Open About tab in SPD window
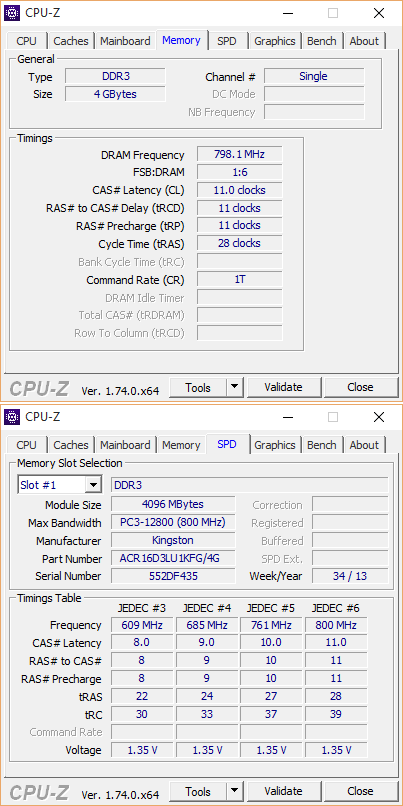The image size is (403, 806). [364, 445]
